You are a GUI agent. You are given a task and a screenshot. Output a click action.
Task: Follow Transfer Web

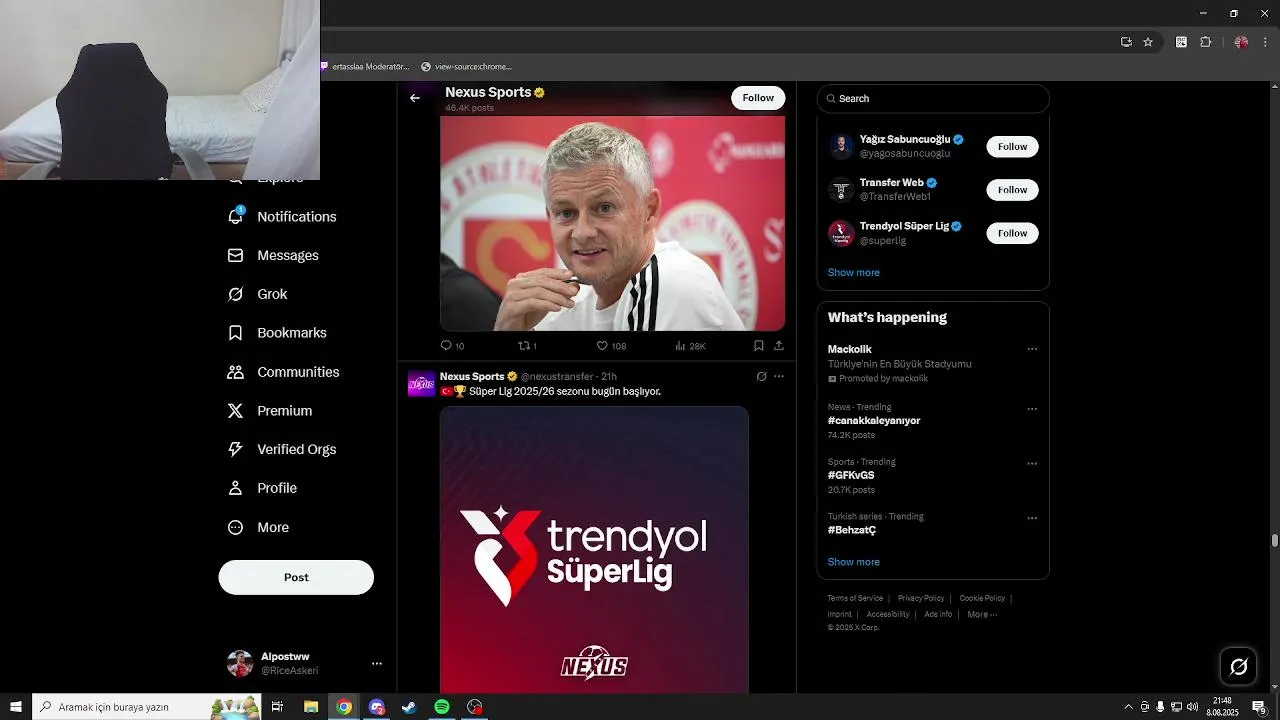(x=1012, y=190)
